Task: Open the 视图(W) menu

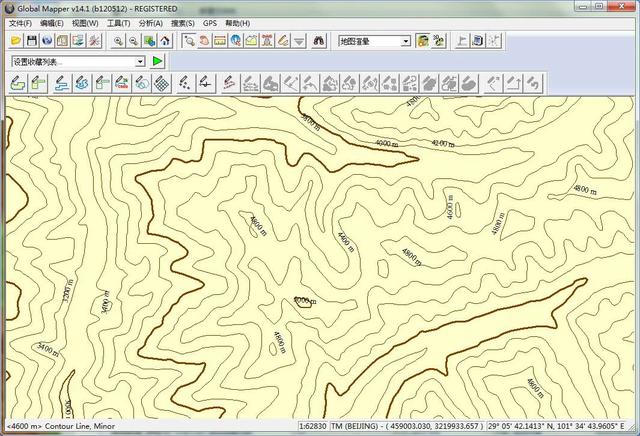Action: [x=85, y=23]
